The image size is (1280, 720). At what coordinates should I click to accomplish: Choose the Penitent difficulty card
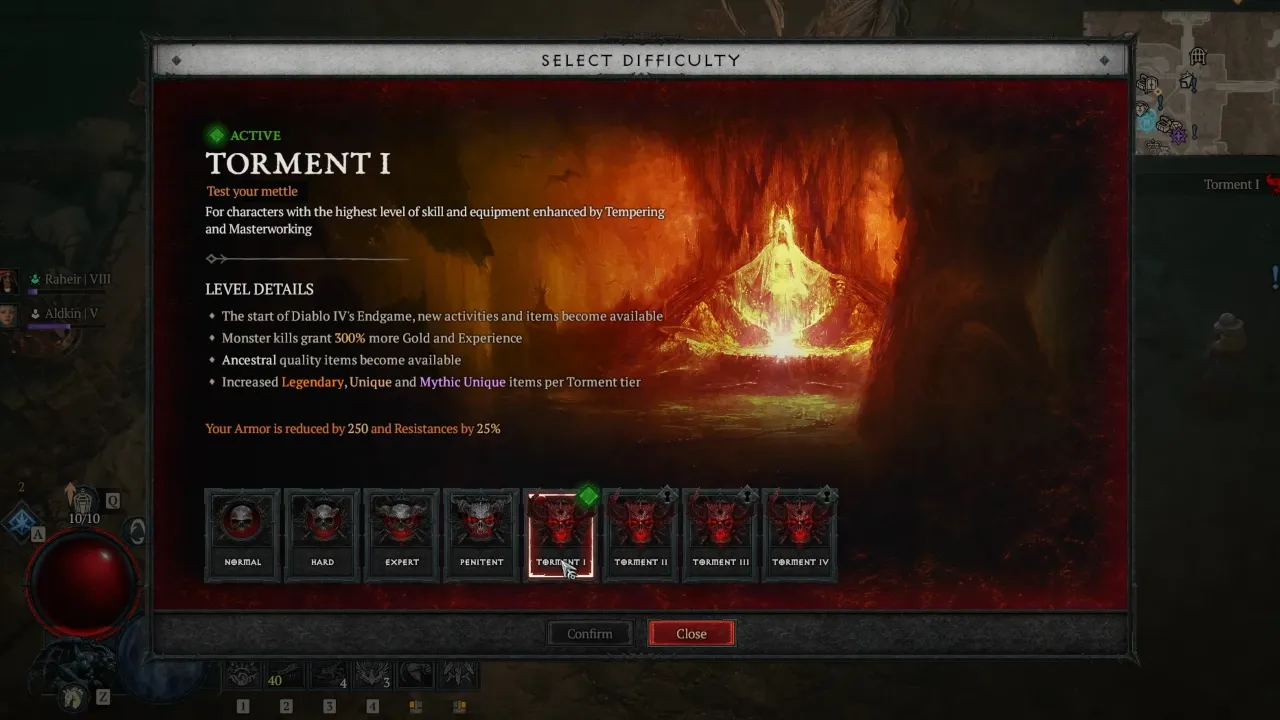(x=481, y=535)
